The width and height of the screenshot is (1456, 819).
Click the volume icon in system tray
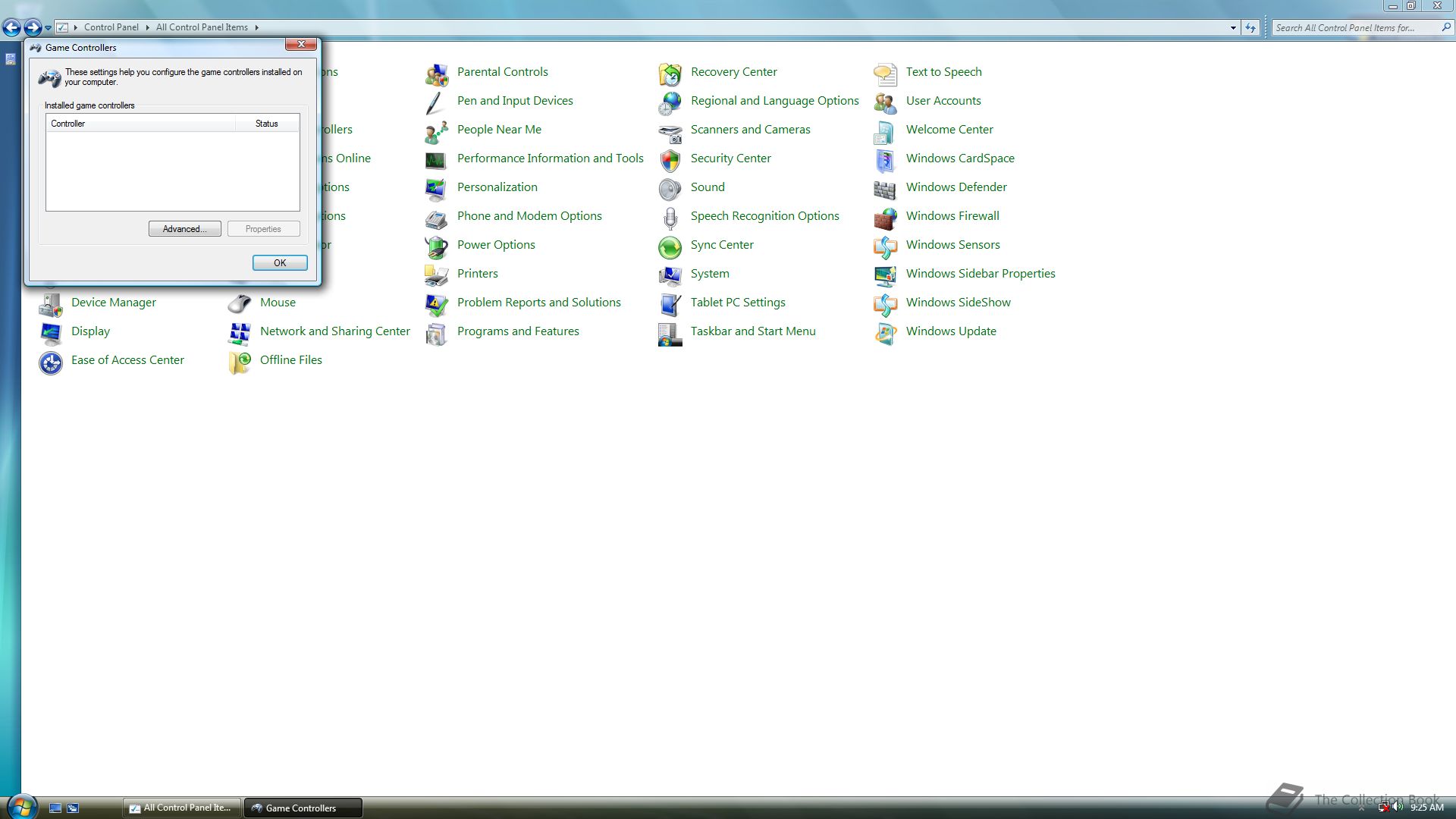[x=1398, y=807]
